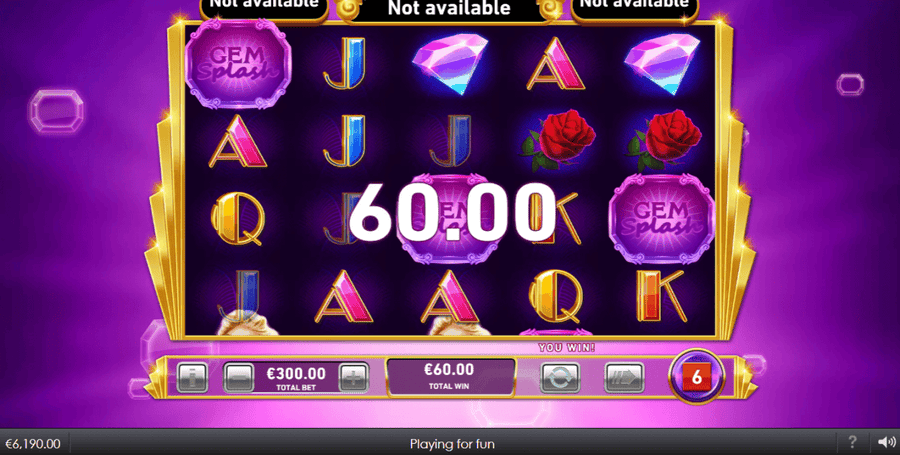Mute the game sound speaker icon
This screenshot has height=455, width=900.
tap(887, 442)
